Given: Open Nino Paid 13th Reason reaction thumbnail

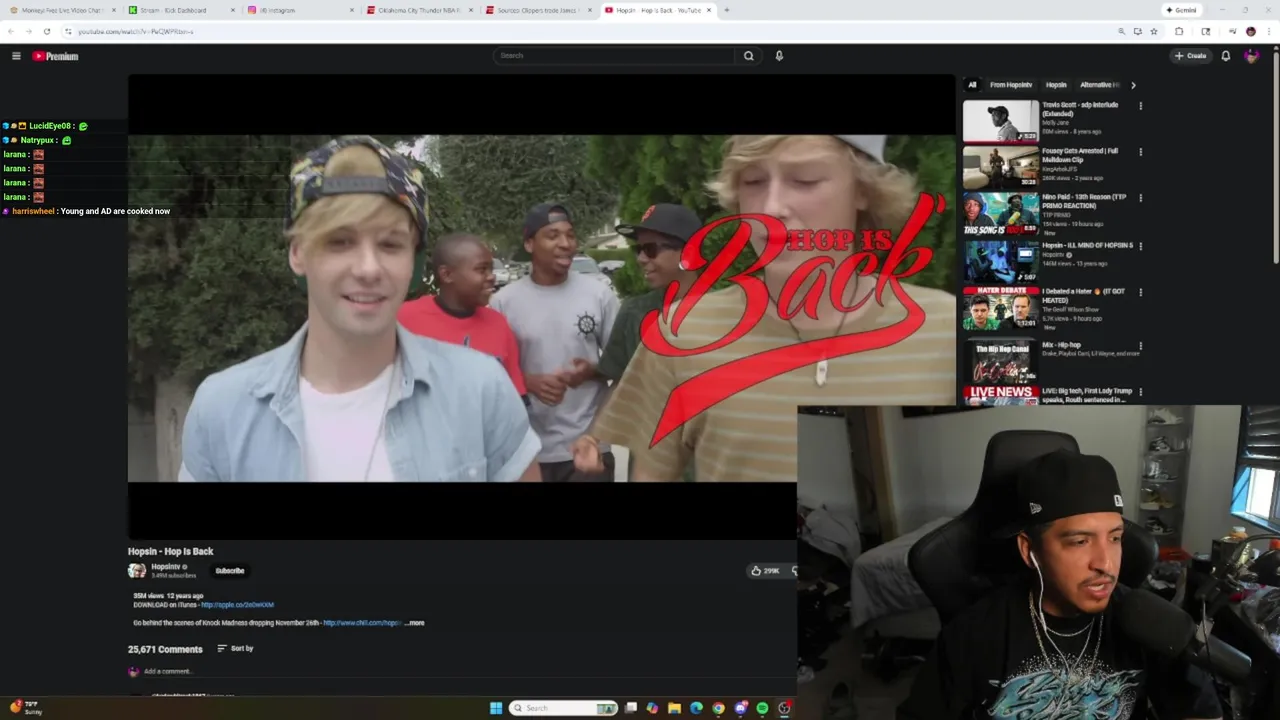Looking at the screenshot, I should [x=1001, y=213].
